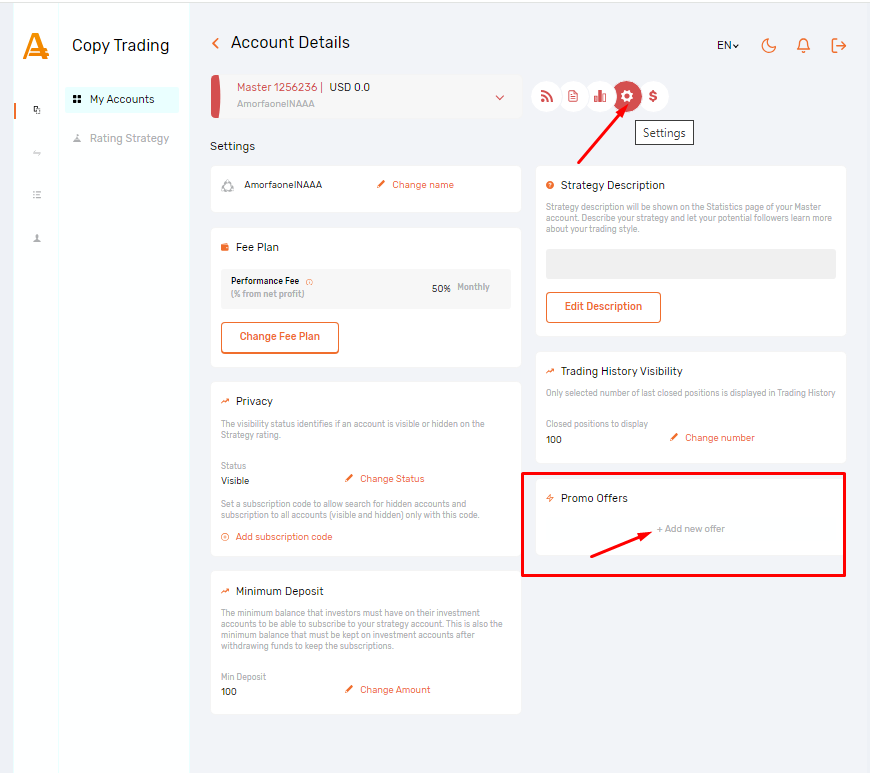Click the dollar sign icon
Screen dimensions: 870x773
[x=653, y=96]
